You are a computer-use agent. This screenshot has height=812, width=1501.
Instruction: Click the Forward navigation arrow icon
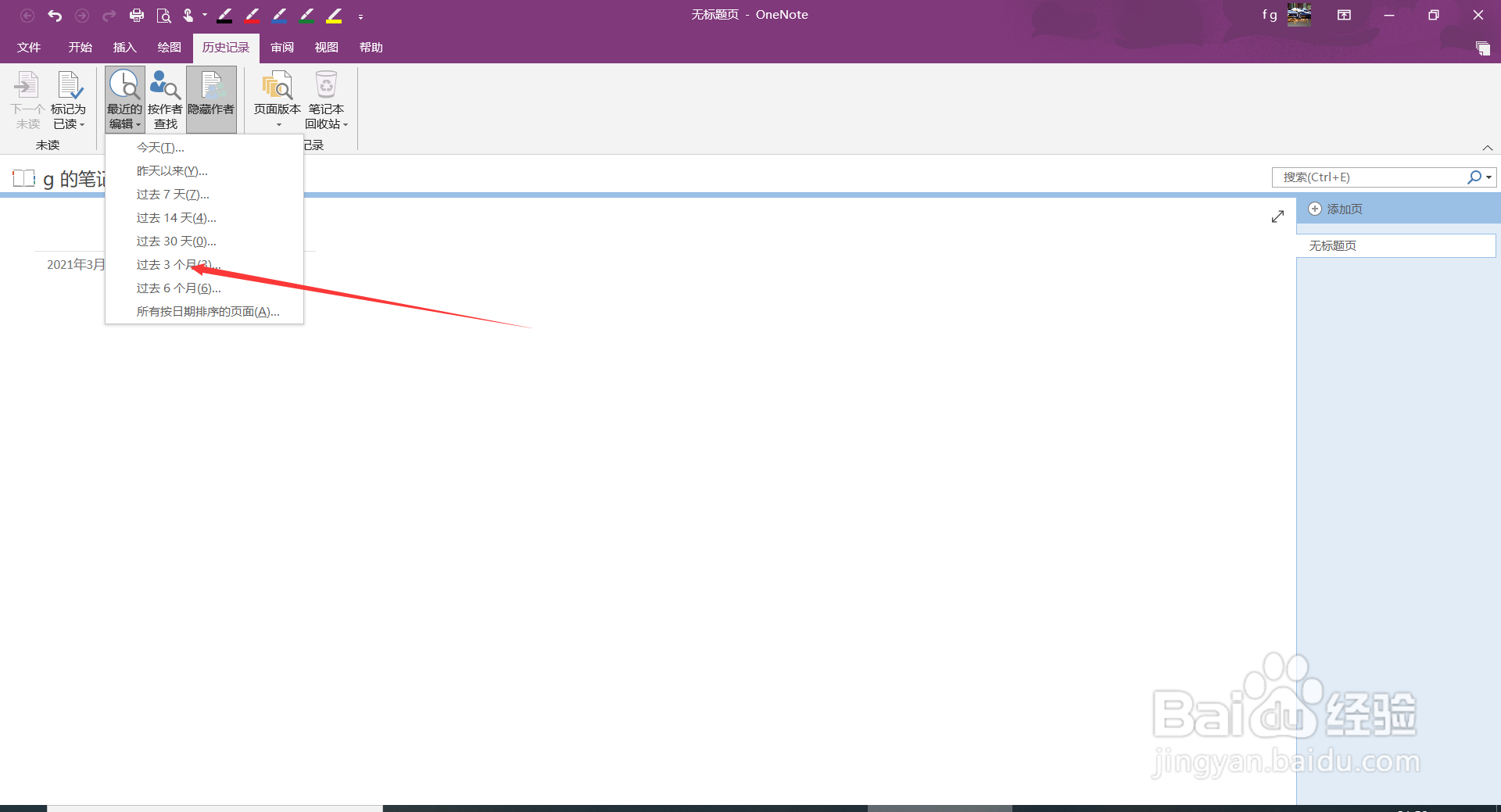coord(82,15)
